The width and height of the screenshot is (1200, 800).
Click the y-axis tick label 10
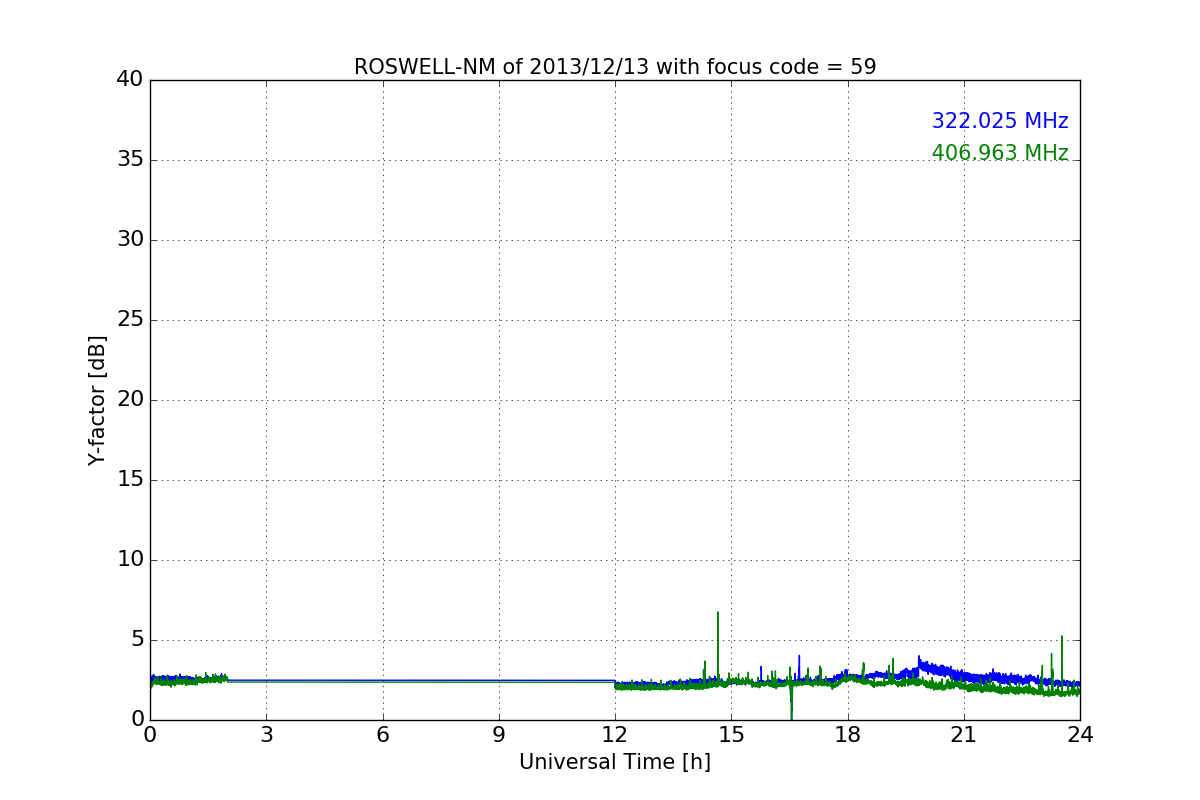click(x=130, y=560)
